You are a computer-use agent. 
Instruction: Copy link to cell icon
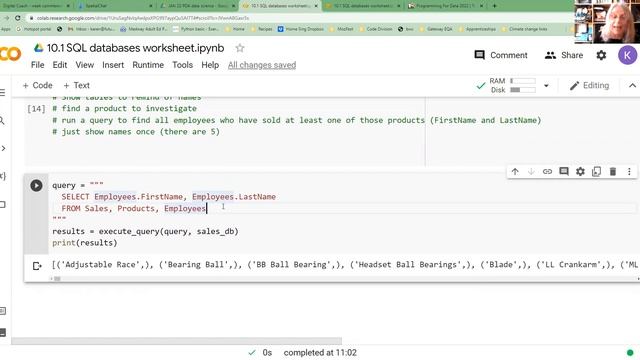(547, 172)
